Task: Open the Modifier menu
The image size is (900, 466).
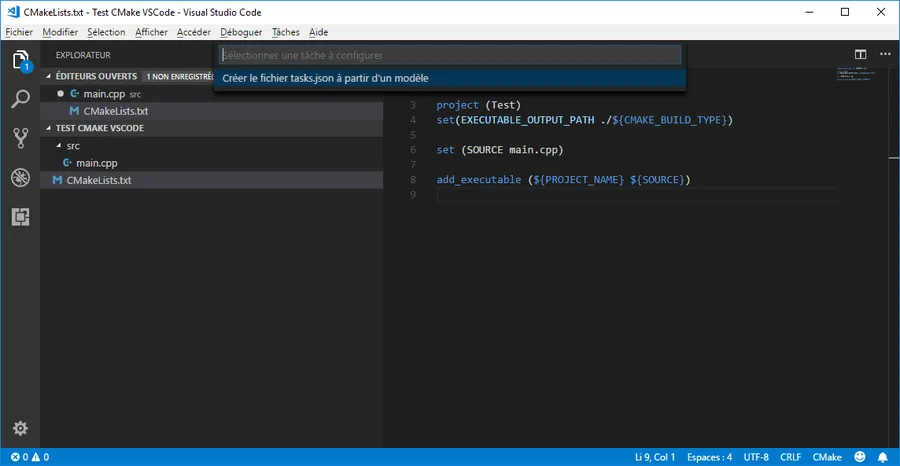Action: coord(60,32)
